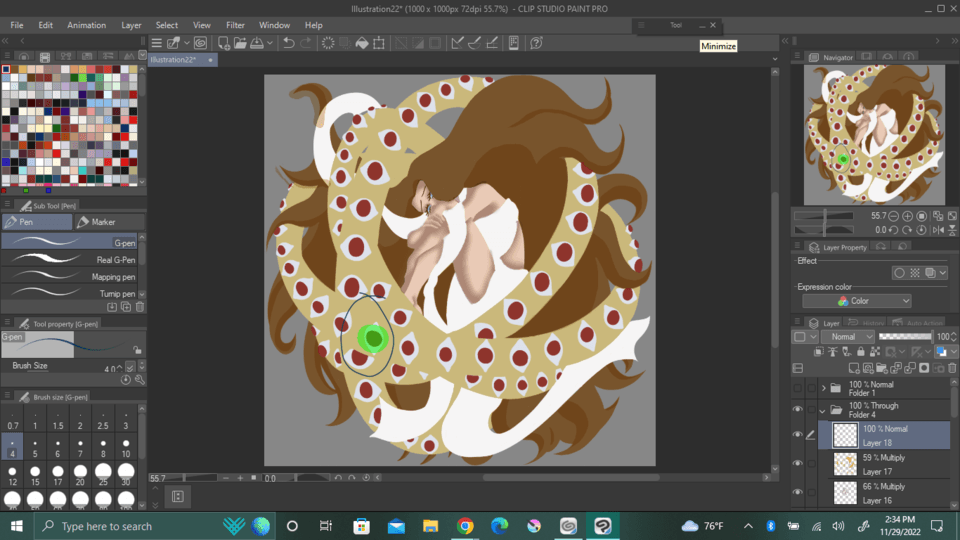The width and height of the screenshot is (960, 540).
Task: Open the palette color dropdown arrow
Action: [x=813, y=337]
